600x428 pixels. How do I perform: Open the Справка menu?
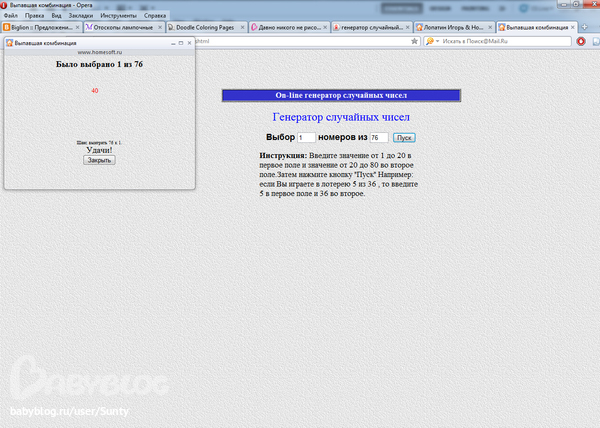[155, 16]
